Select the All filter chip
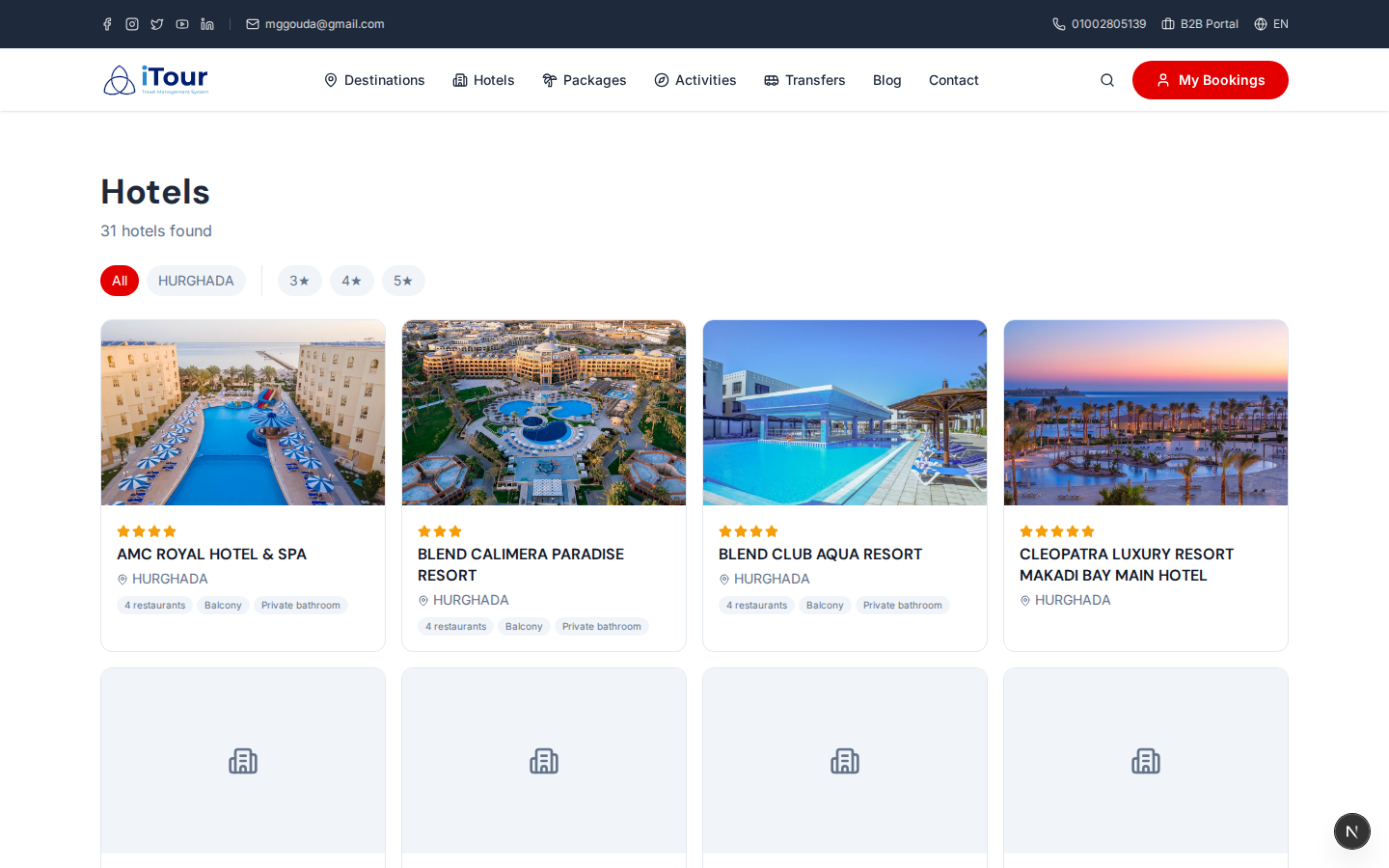Image resolution: width=1389 pixels, height=868 pixels. (x=120, y=281)
